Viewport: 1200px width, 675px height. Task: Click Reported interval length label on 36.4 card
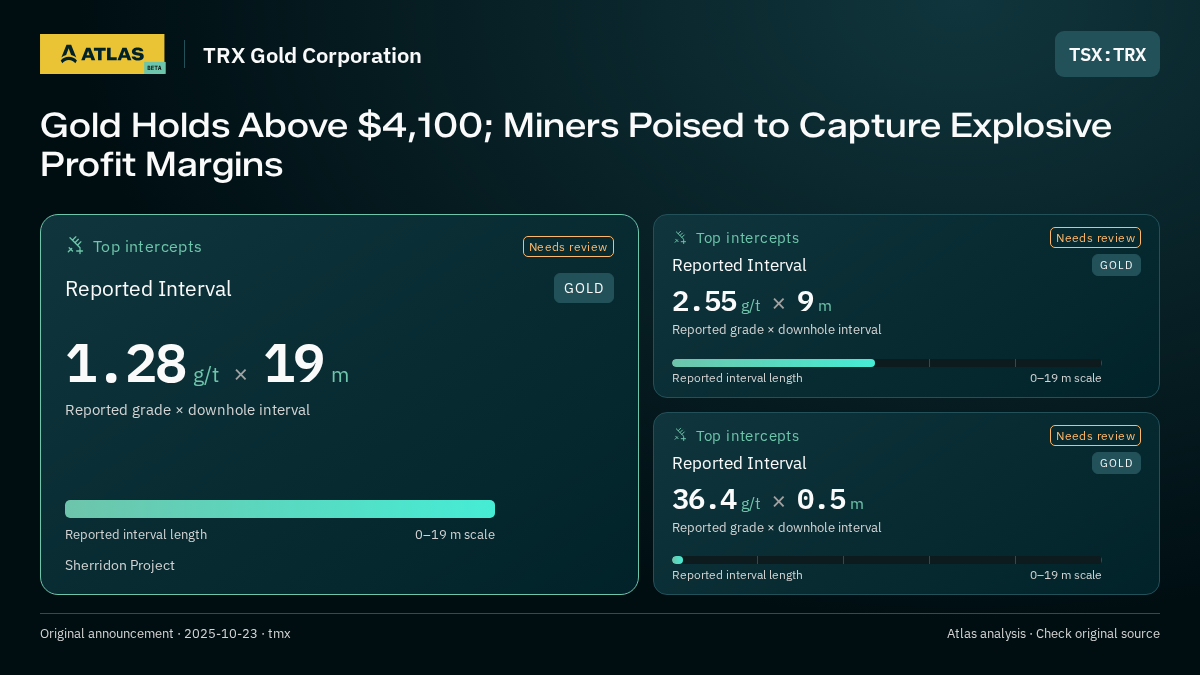coord(737,575)
